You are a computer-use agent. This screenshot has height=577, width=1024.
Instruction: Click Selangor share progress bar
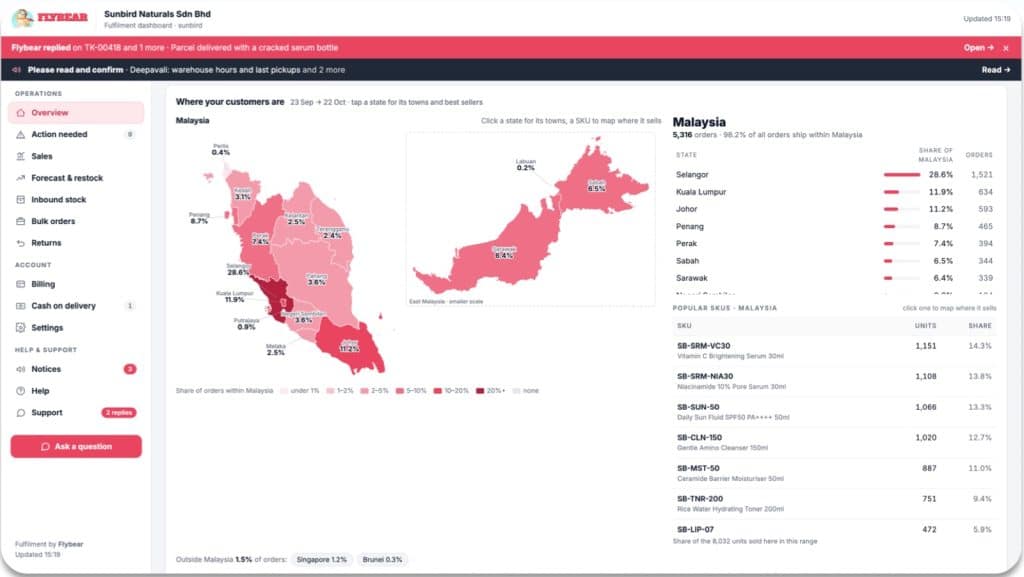tap(902, 175)
